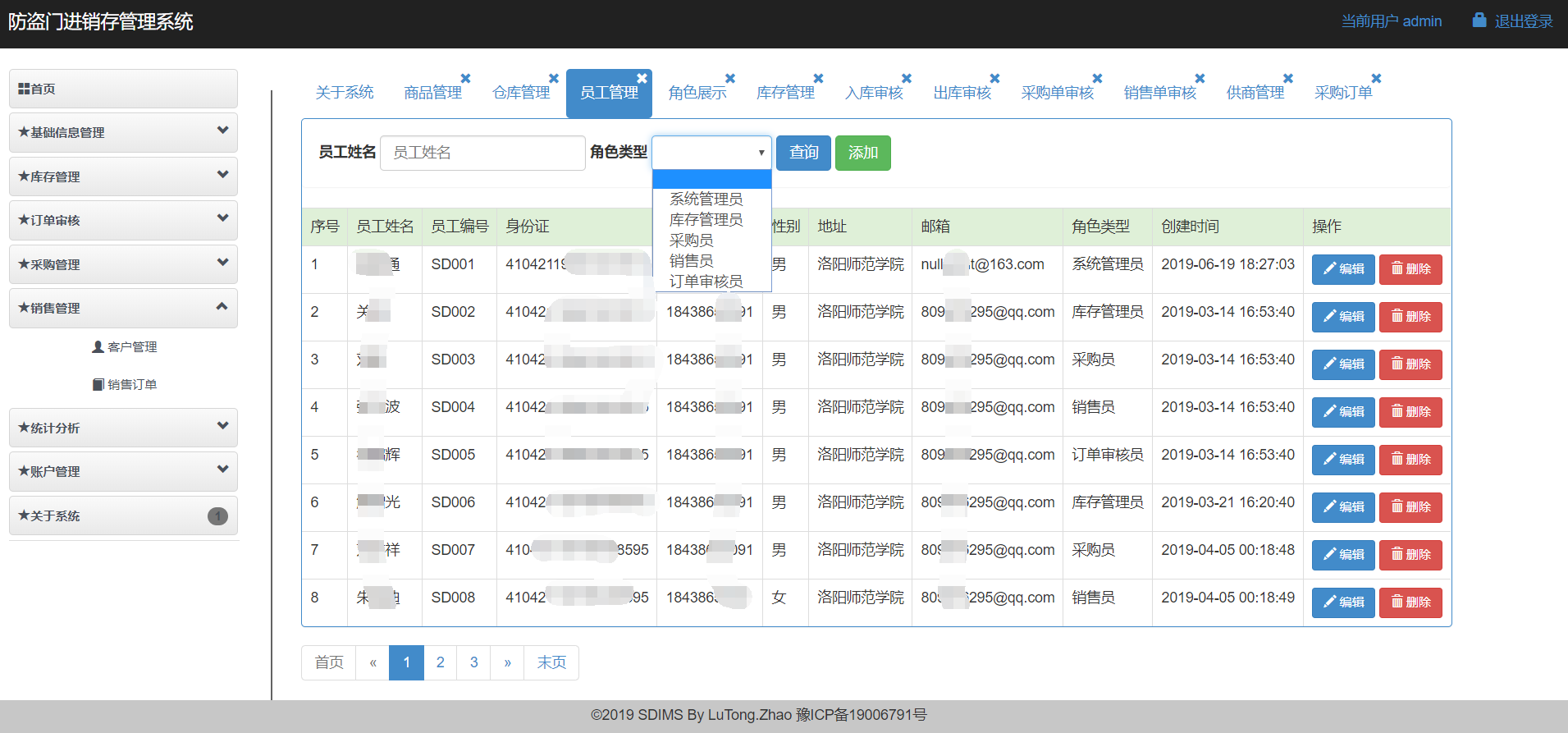Image resolution: width=1568 pixels, height=733 pixels.
Task: Expand the 统计分析 sidebar section
Action: click(123, 428)
